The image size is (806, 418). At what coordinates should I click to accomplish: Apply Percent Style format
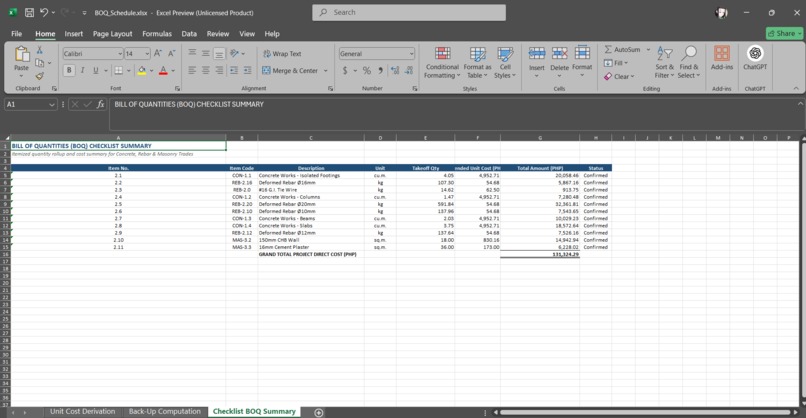(367, 70)
